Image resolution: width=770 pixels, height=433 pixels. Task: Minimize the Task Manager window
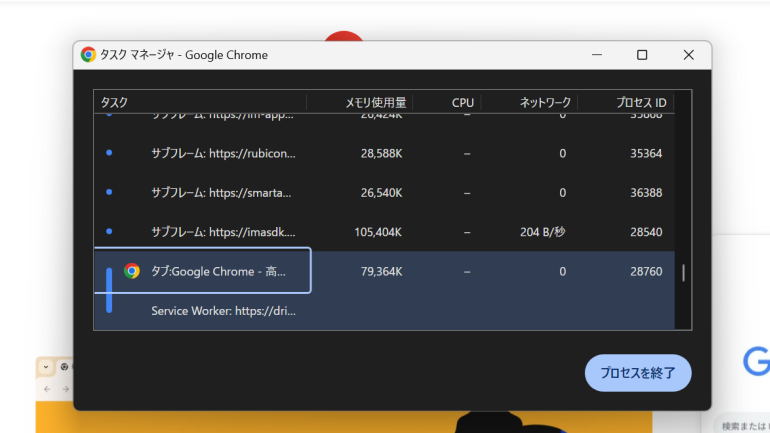(x=597, y=55)
